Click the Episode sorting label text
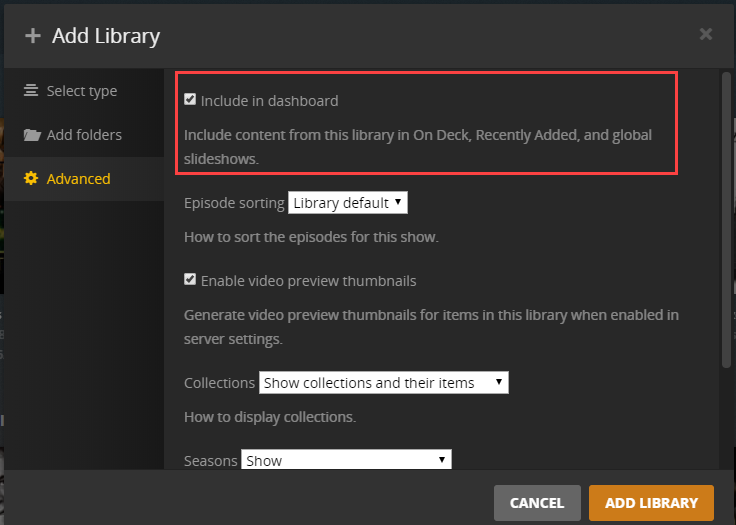The height and width of the screenshot is (525, 736). pyautogui.click(x=234, y=203)
